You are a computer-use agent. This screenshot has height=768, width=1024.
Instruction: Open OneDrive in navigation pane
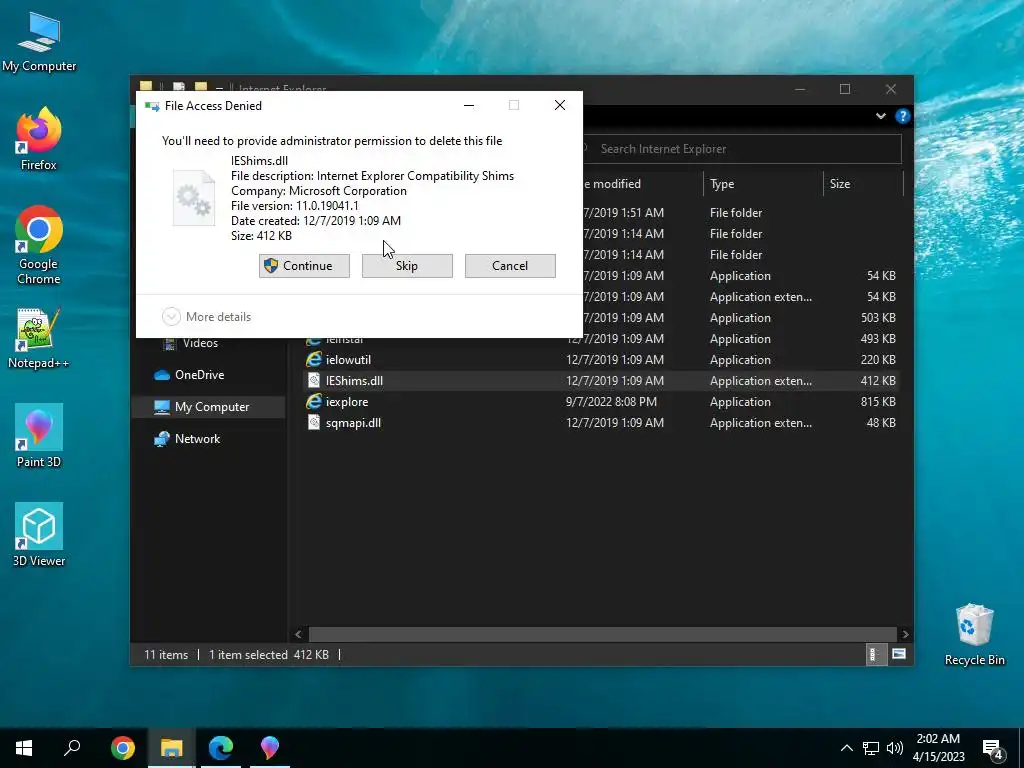click(199, 375)
